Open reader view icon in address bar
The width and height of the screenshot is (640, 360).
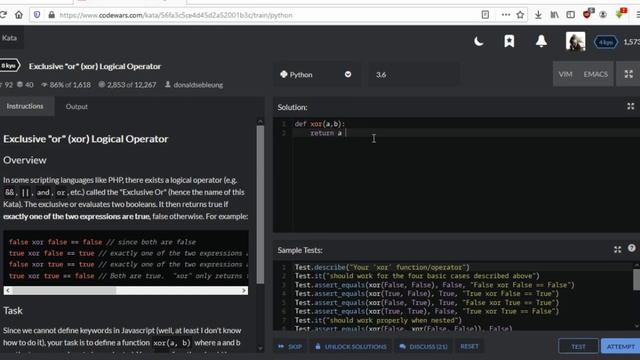(x=485, y=15)
